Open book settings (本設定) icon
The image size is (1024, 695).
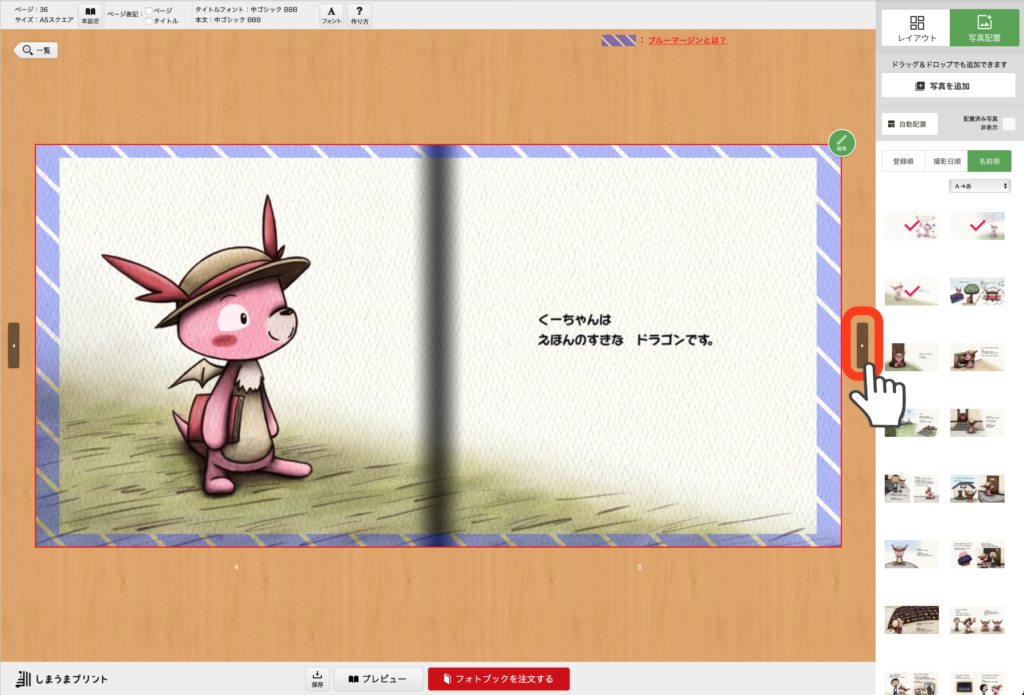point(90,15)
